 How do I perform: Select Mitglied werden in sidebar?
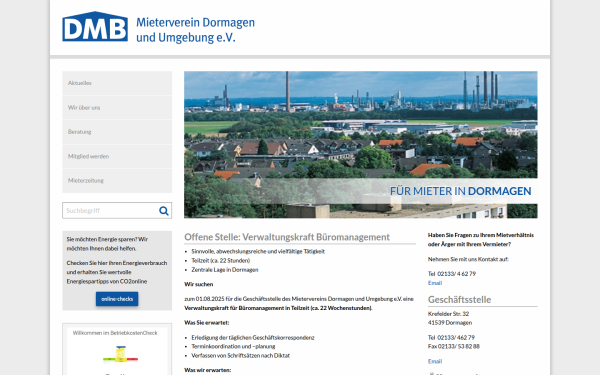pyautogui.click(x=117, y=156)
